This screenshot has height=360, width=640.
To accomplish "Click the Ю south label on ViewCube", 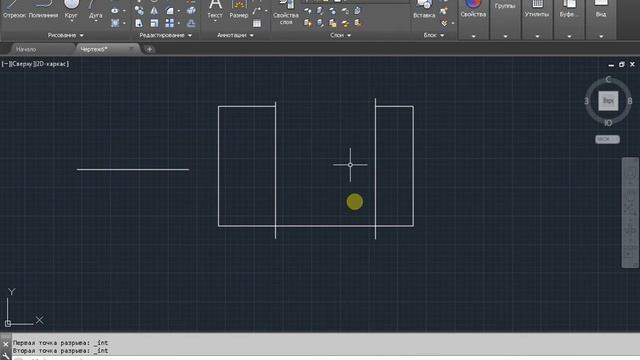I will (608, 123).
